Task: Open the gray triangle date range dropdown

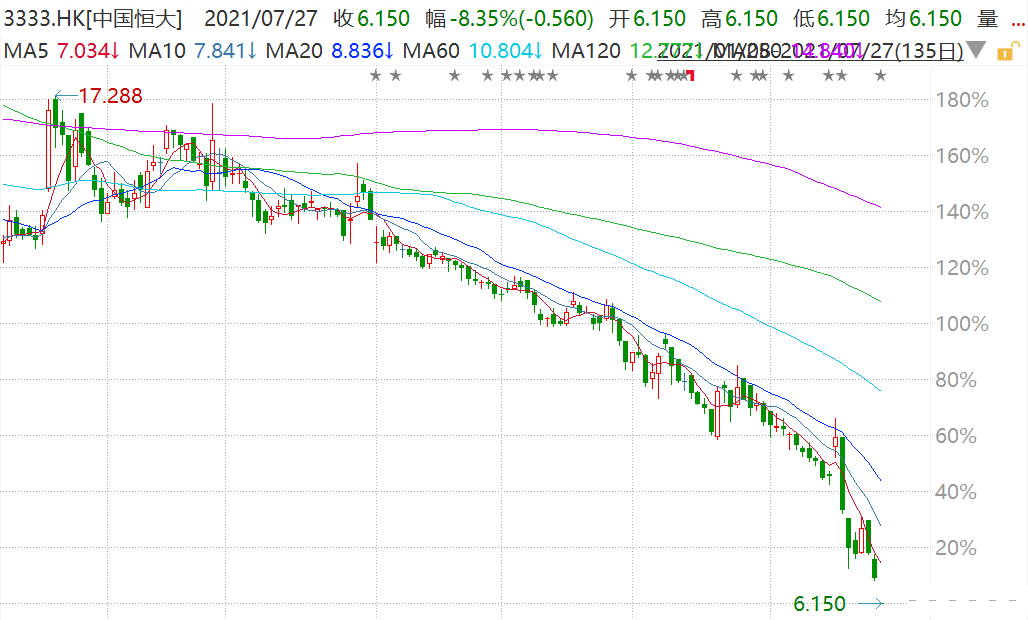Action: (x=976, y=50)
